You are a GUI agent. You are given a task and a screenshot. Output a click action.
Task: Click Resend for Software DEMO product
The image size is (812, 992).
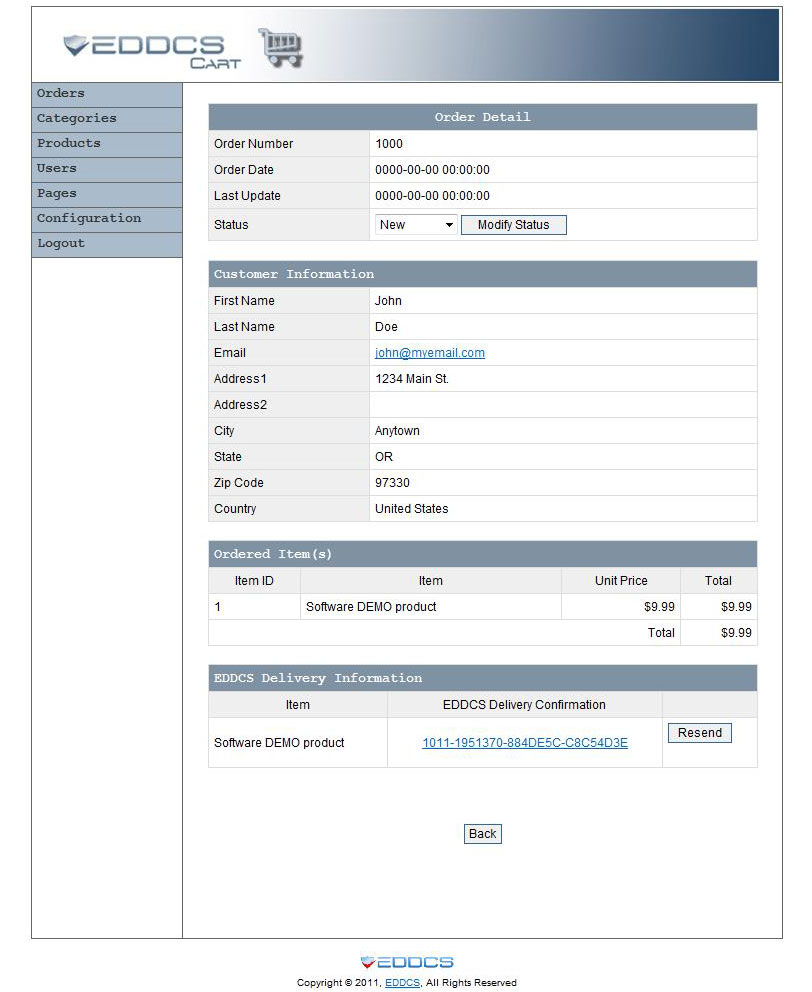point(699,733)
